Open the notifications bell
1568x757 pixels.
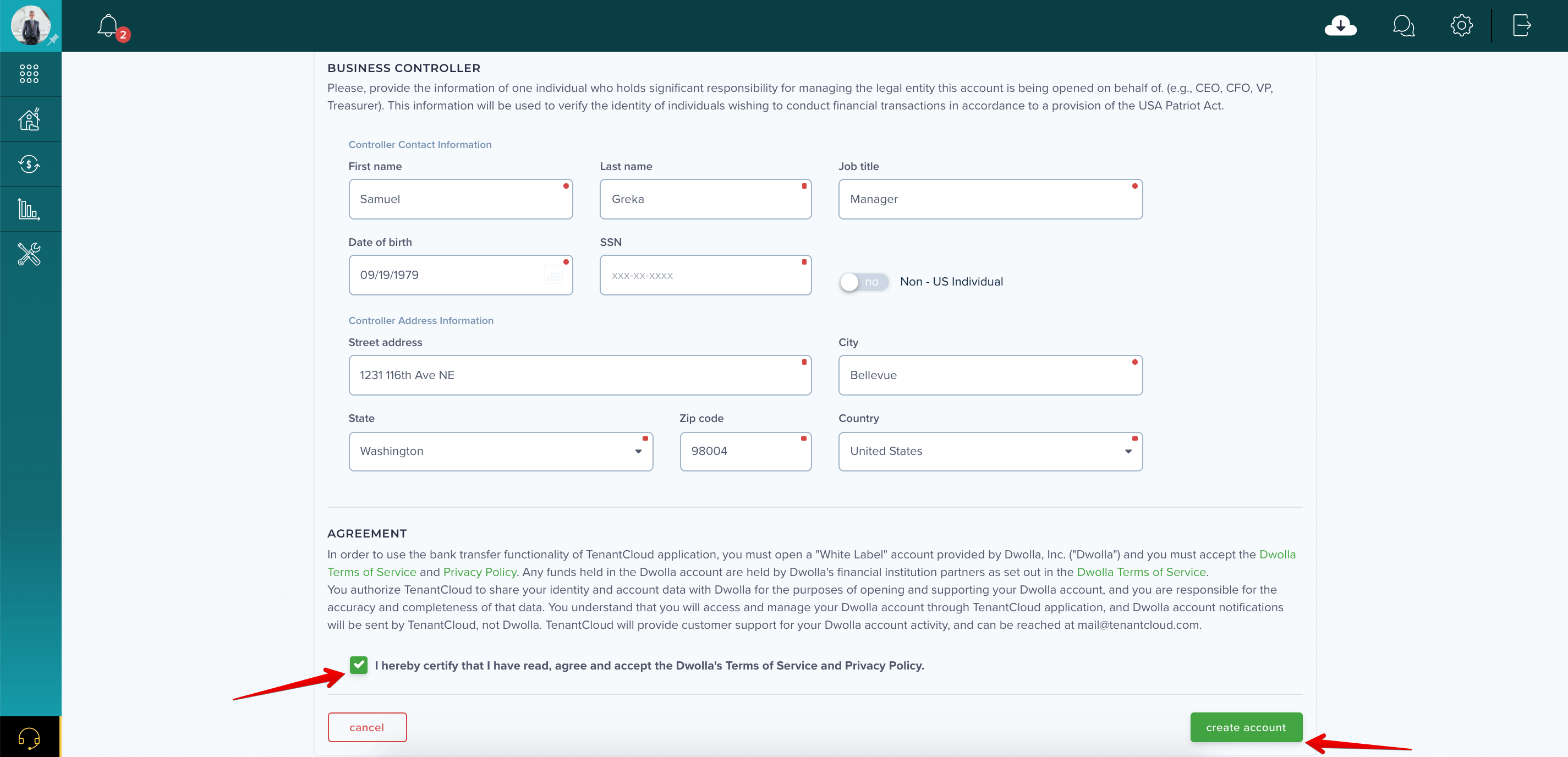[108, 26]
